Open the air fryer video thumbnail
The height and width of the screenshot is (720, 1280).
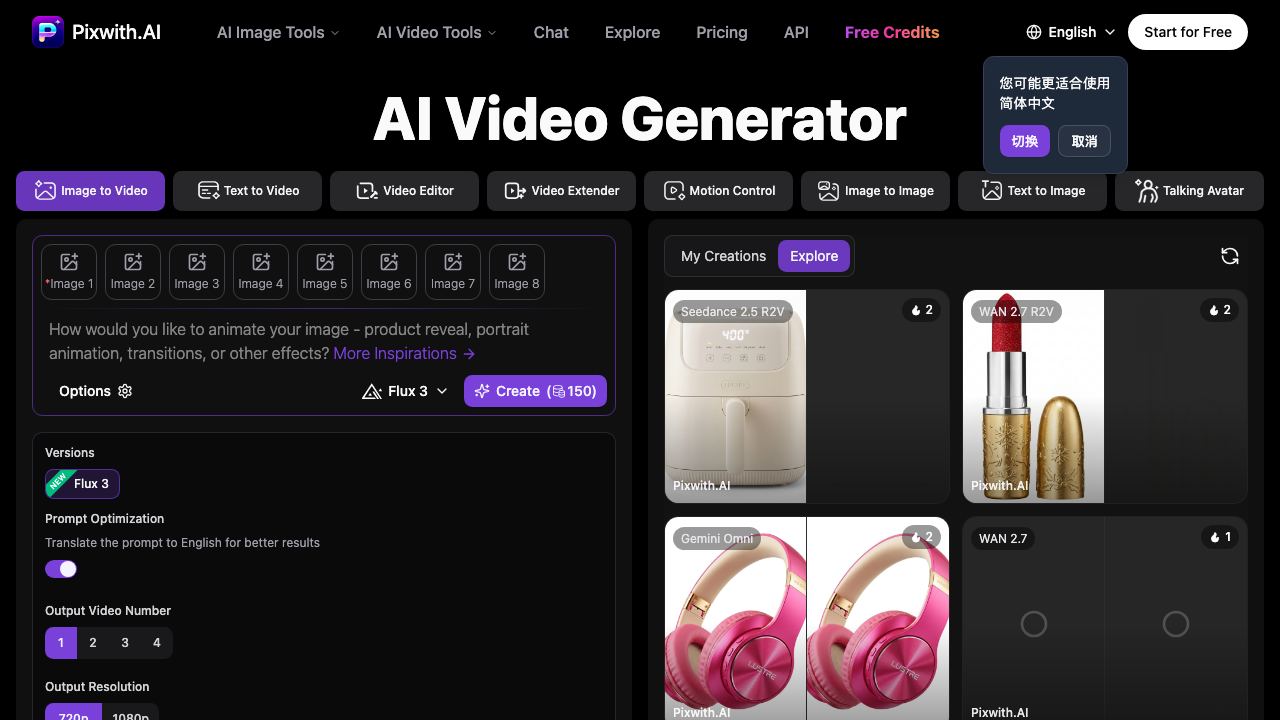pyautogui.click(x=735, y=396)
